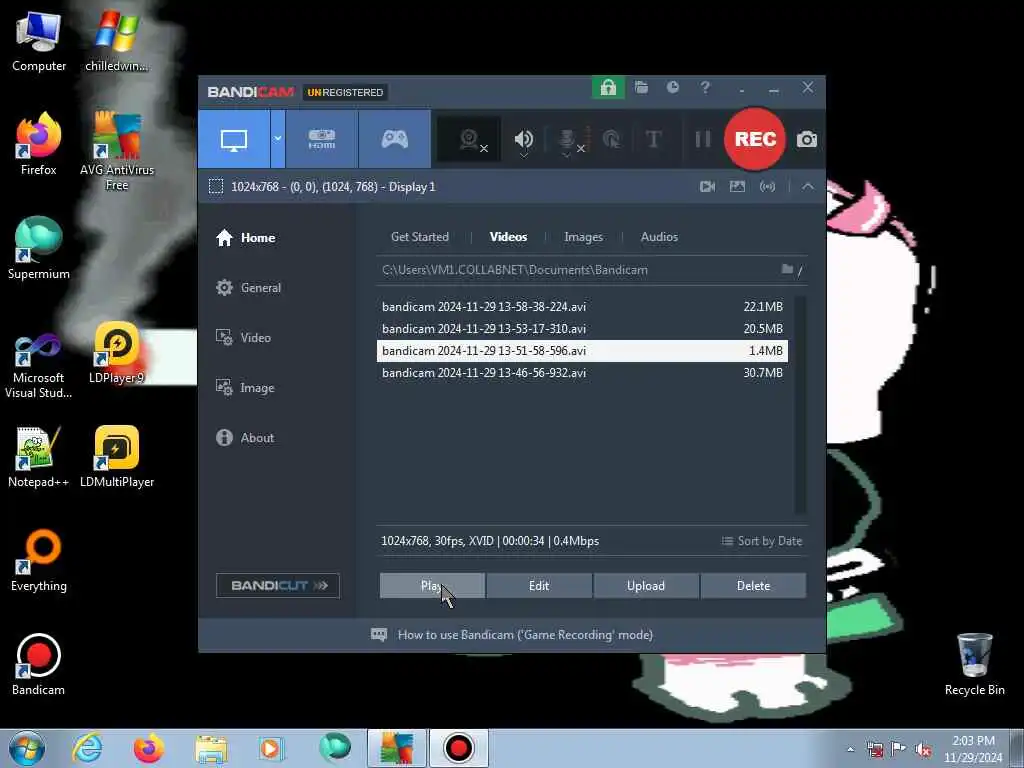Switch to the Audios tab
Screen dimensions: 1024x768
tap(659, 237)
